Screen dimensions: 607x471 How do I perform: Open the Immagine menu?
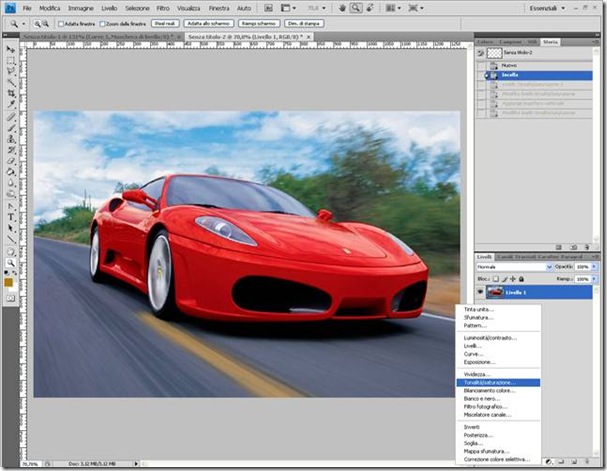coord(81,8)
